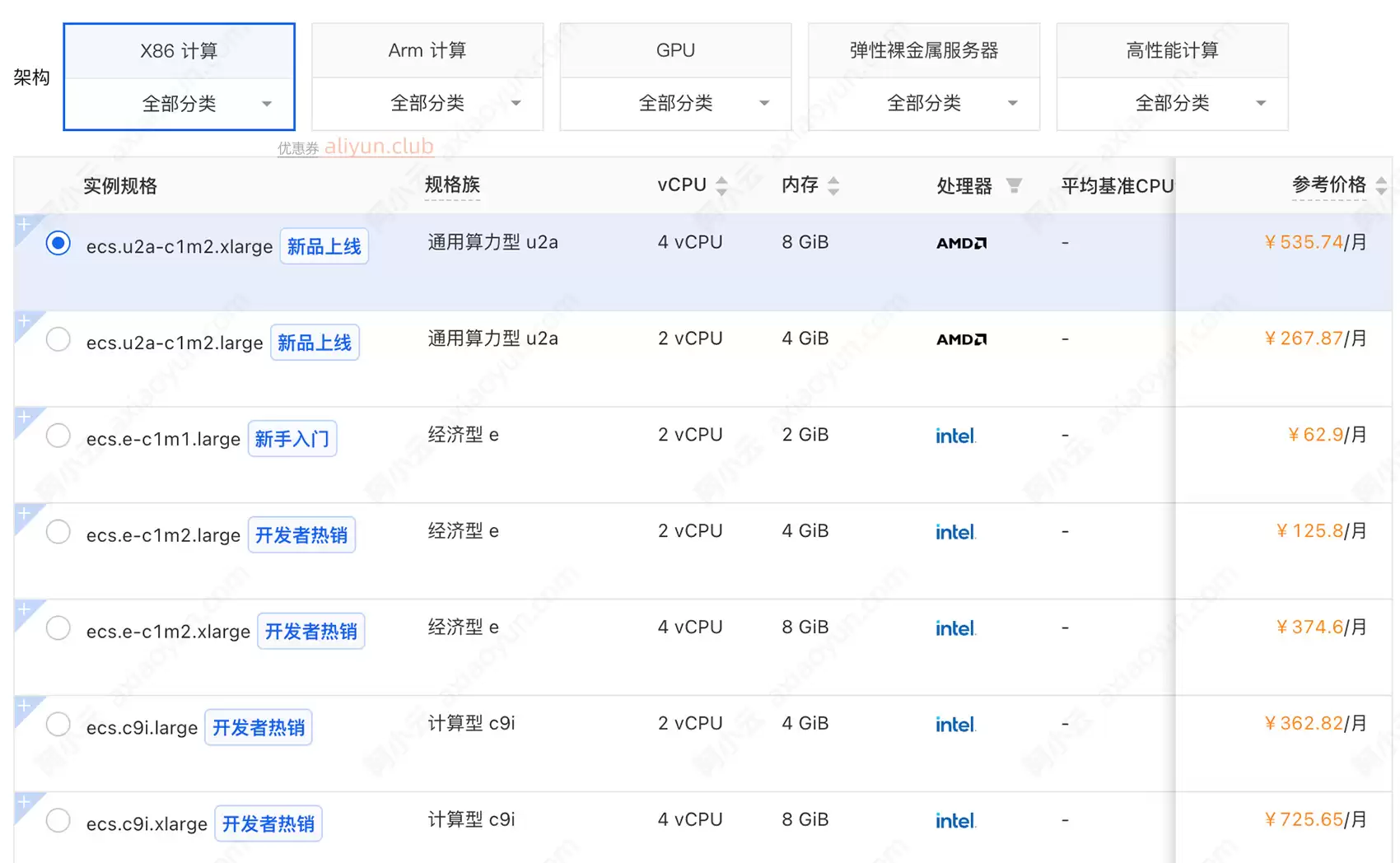Expand the ecs.e-c1m1.large row plus corner
The image size is (1400, 863).
click(x=25, y=418)
